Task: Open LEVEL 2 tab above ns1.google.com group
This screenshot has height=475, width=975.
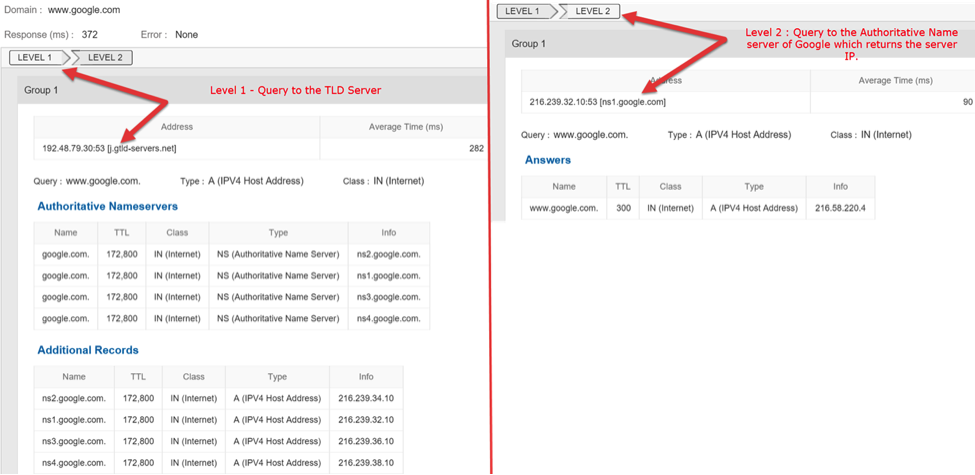Action: pyautogui.click(x=591, y=11)
